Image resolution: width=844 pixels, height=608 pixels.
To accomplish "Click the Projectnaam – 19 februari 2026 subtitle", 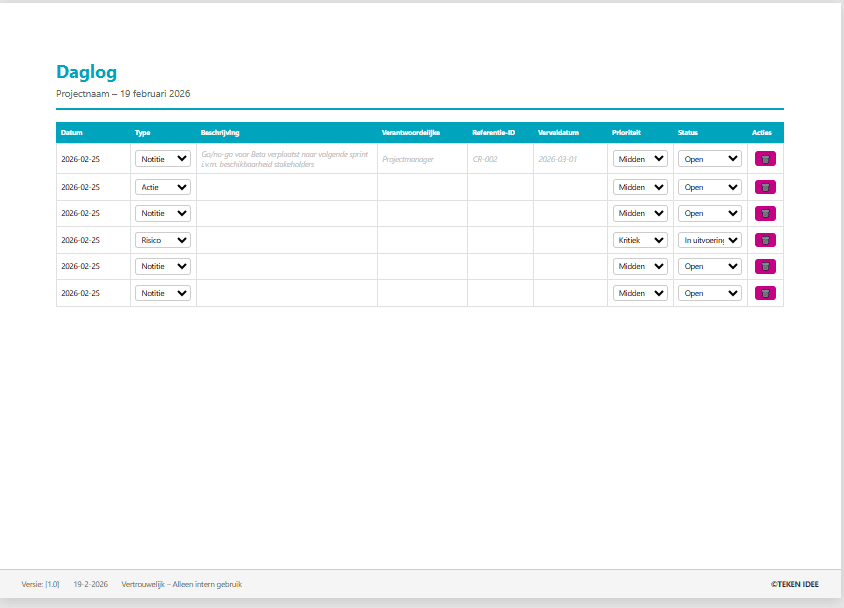I will click(x=123, y=94).
